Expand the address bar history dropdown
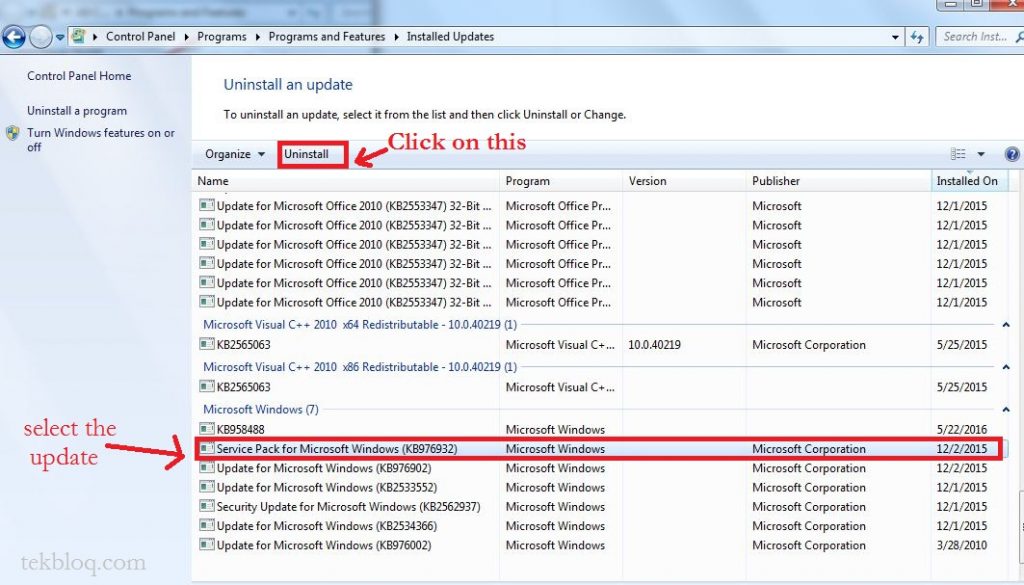The image size is (1024, 585). click(895, 37)
